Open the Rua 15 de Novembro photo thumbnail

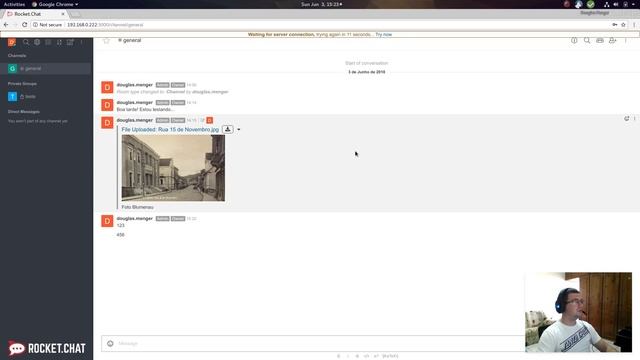click(x=173, y=168)
